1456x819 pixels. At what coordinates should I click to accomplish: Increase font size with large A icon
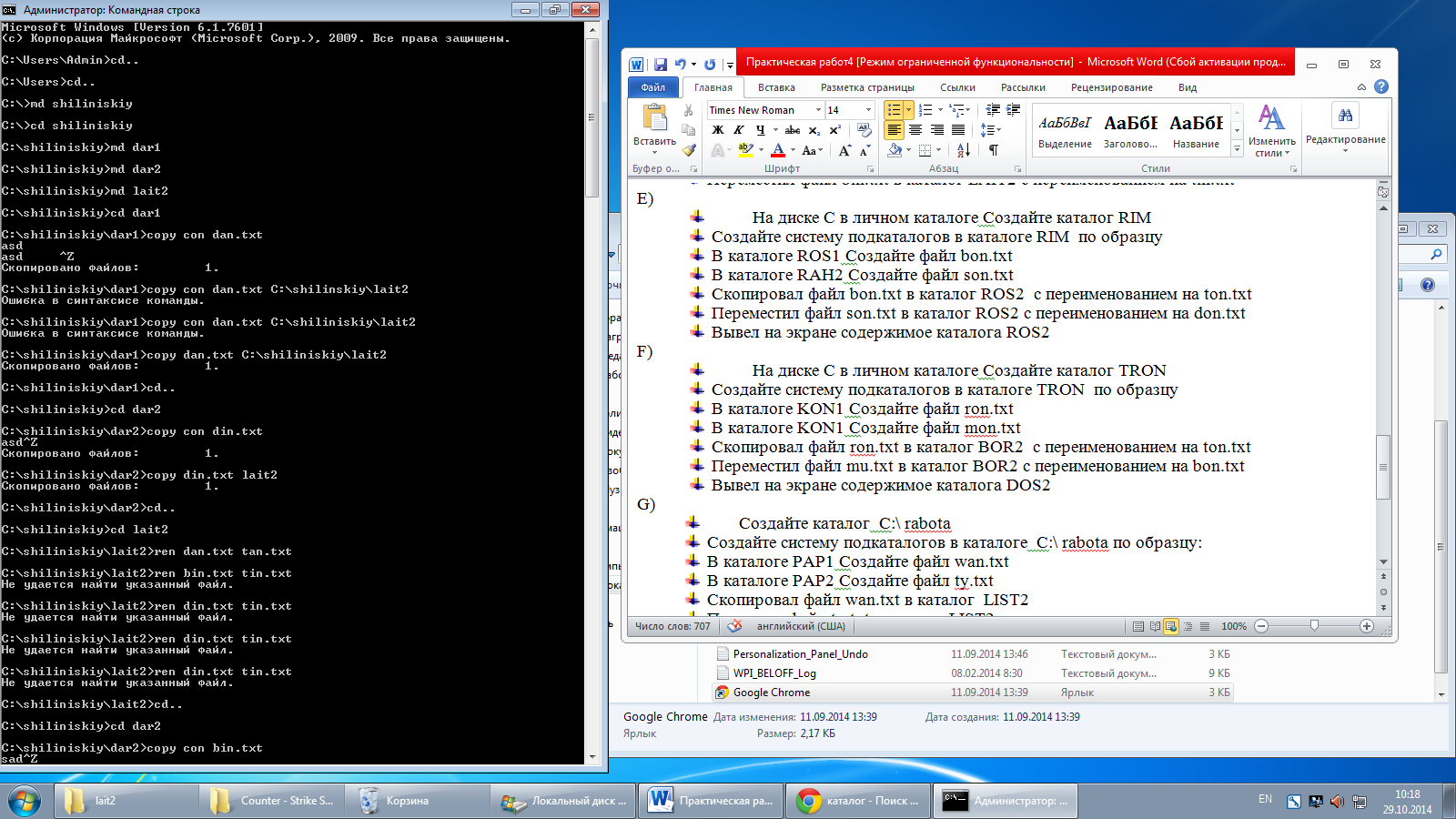[844, 150]
